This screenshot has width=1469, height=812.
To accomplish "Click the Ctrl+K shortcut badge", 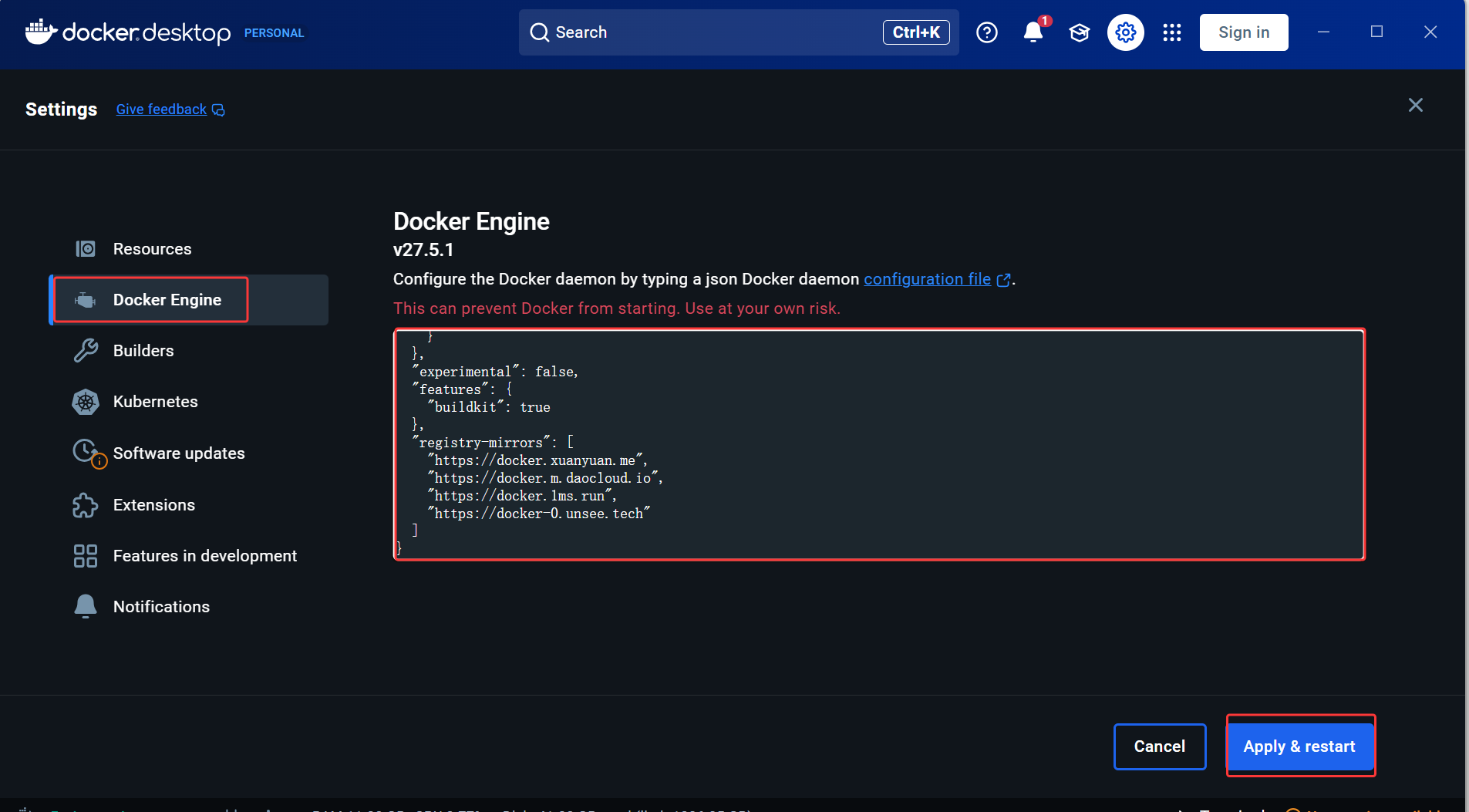I will (x=916, y=32).
